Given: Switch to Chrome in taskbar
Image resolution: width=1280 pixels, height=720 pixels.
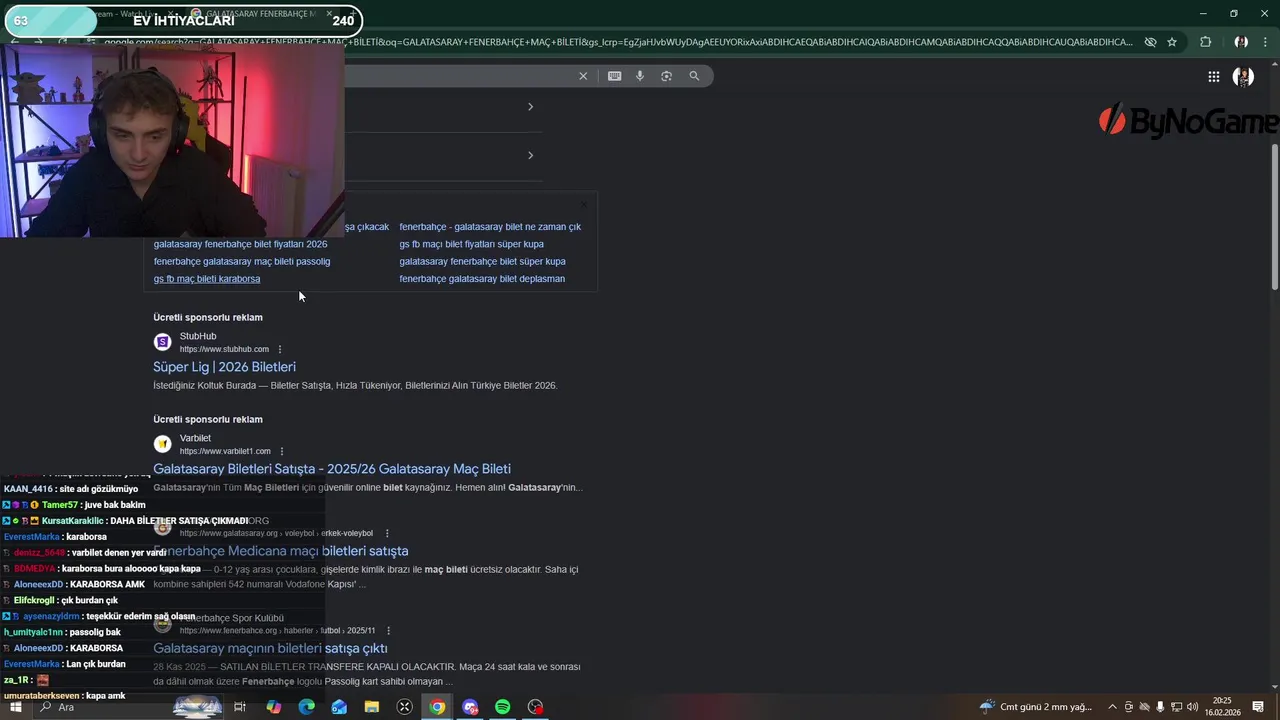Looking at the screenshot, I should (437, 707).
